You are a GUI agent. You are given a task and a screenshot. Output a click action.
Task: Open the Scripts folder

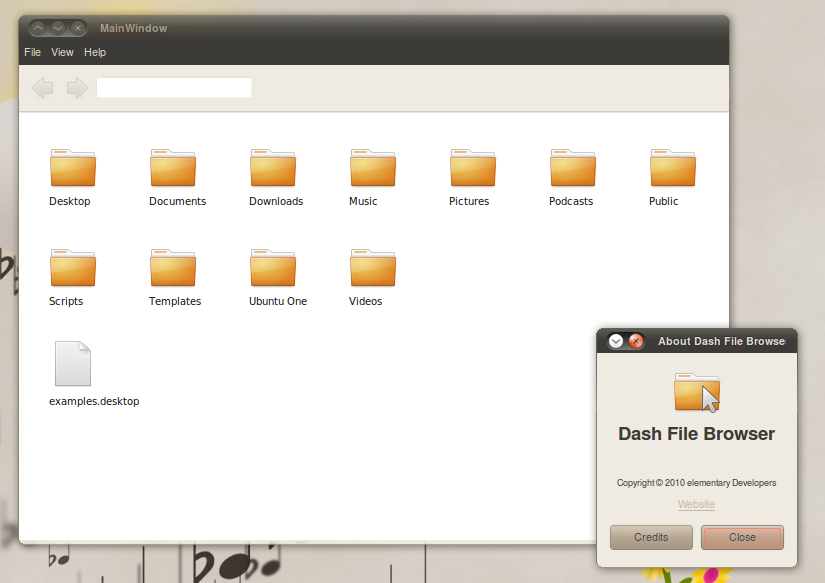pyautogui.click(x=71, y=268)
